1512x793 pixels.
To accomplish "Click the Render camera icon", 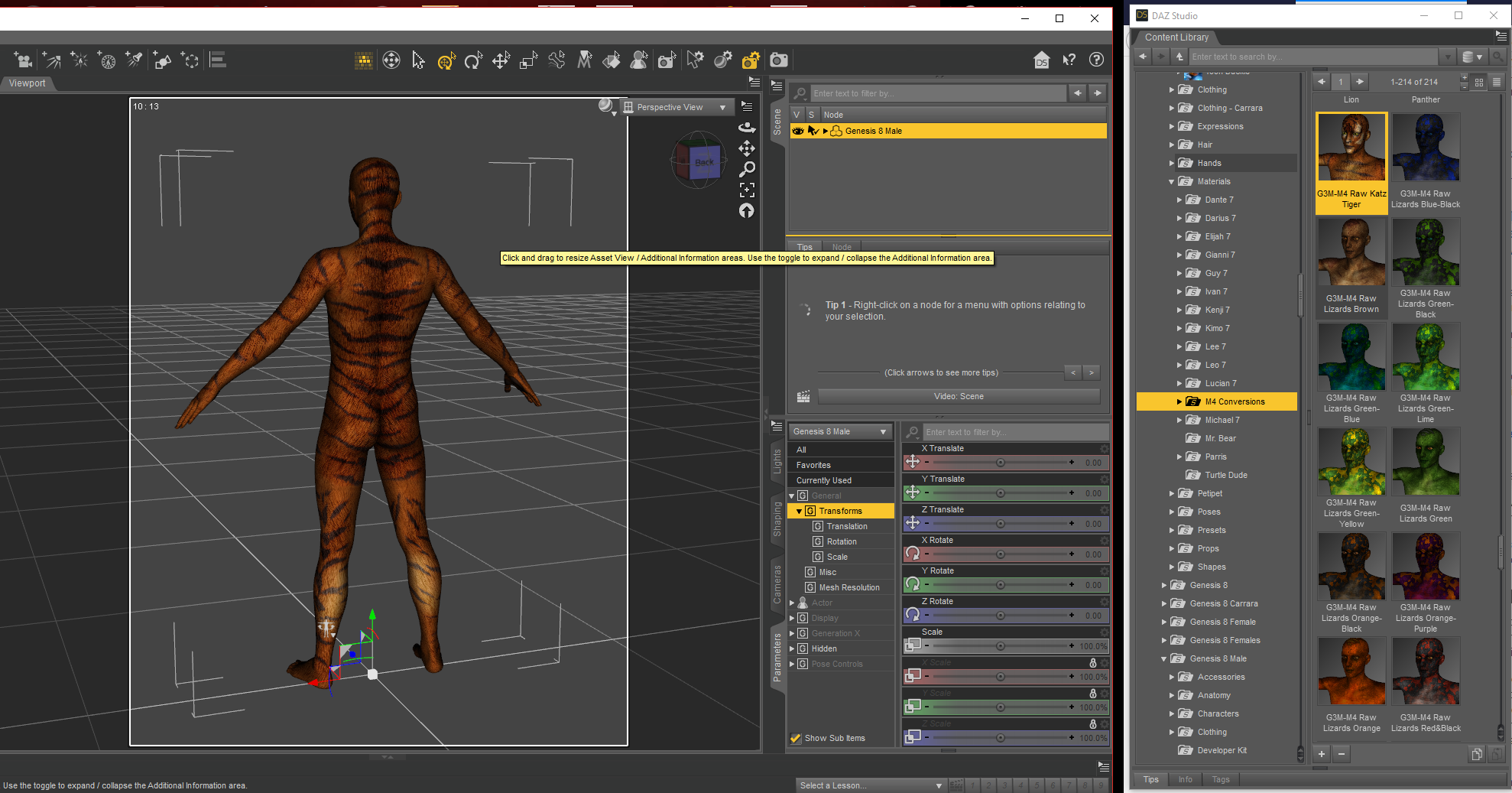I will point(778,60).
